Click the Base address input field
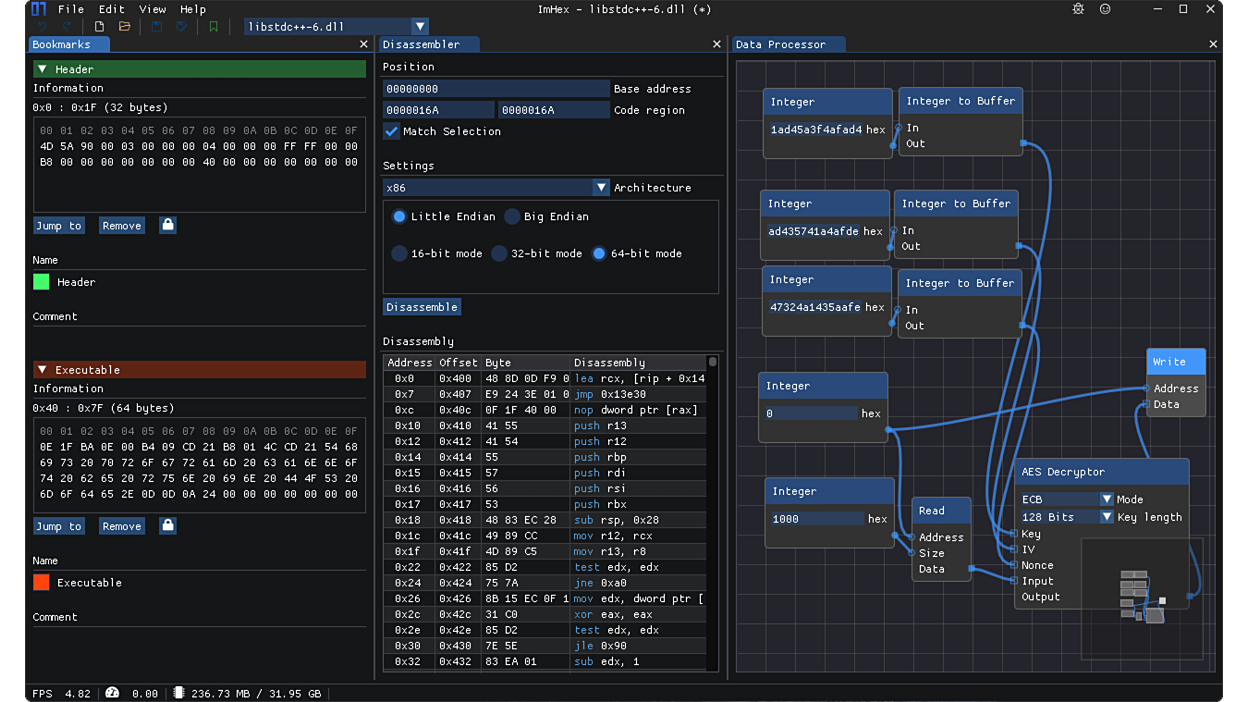The image size is (1248, 702). [x=496, y=89]
